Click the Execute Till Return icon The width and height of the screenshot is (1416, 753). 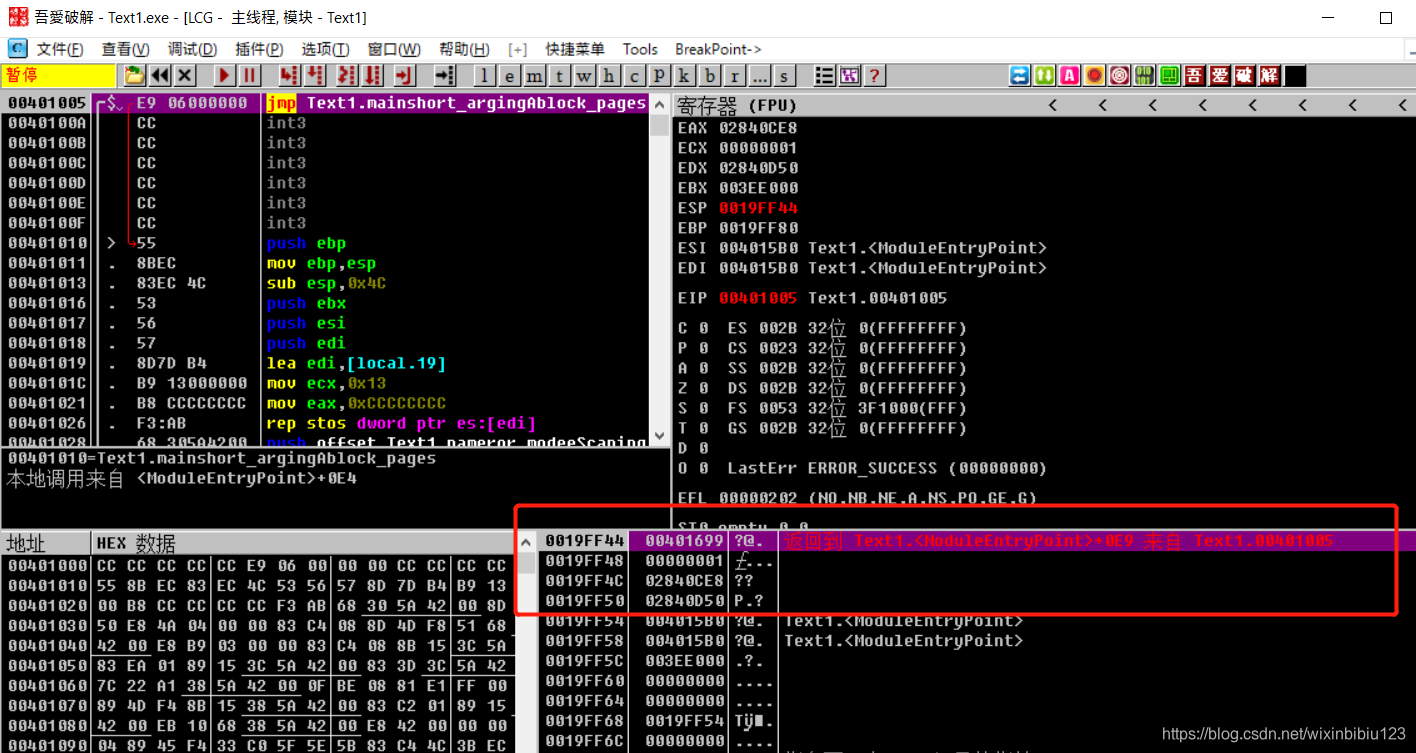click(404, 76)
